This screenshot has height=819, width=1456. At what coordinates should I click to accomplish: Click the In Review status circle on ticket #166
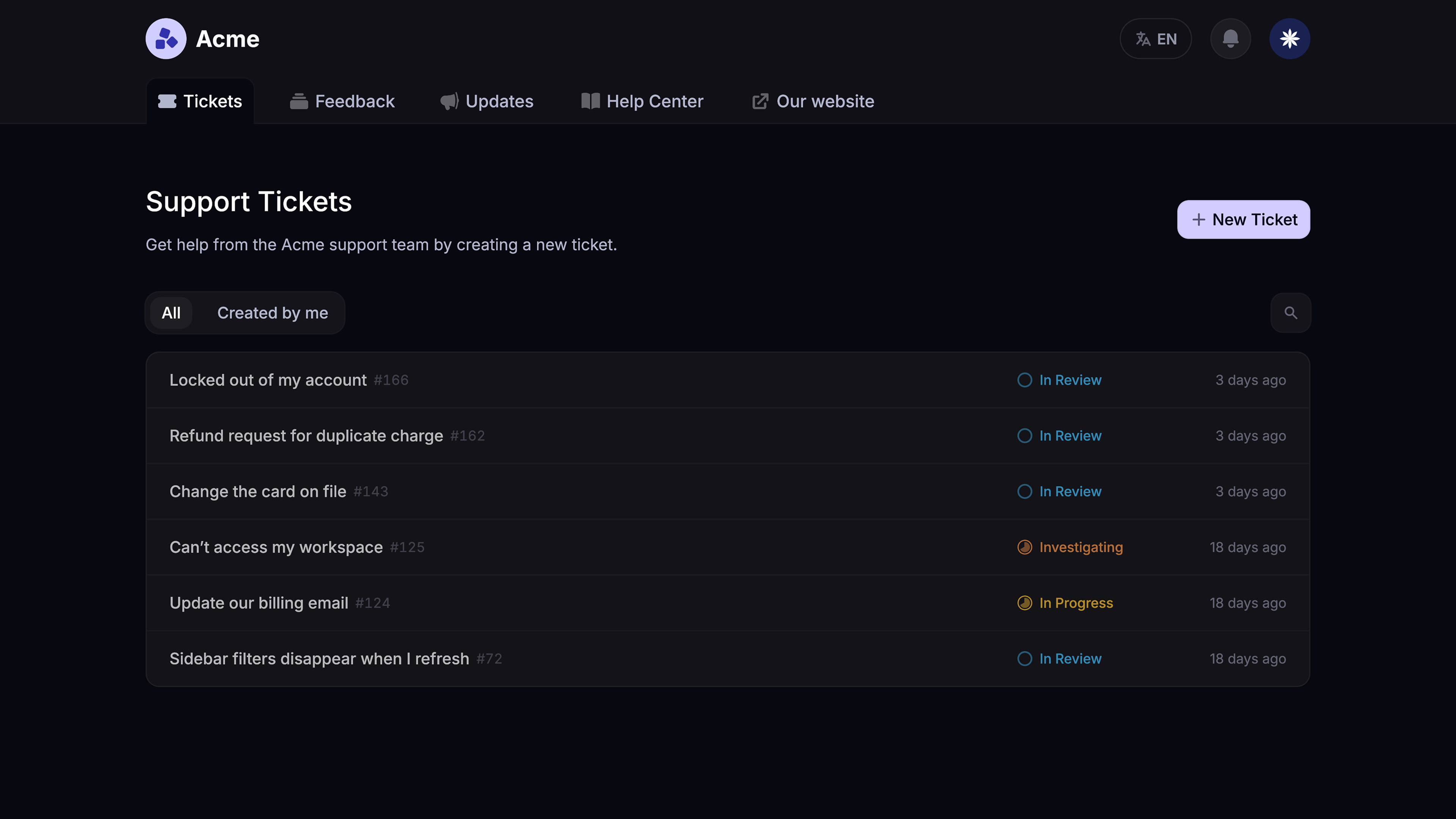point(1024,380)
